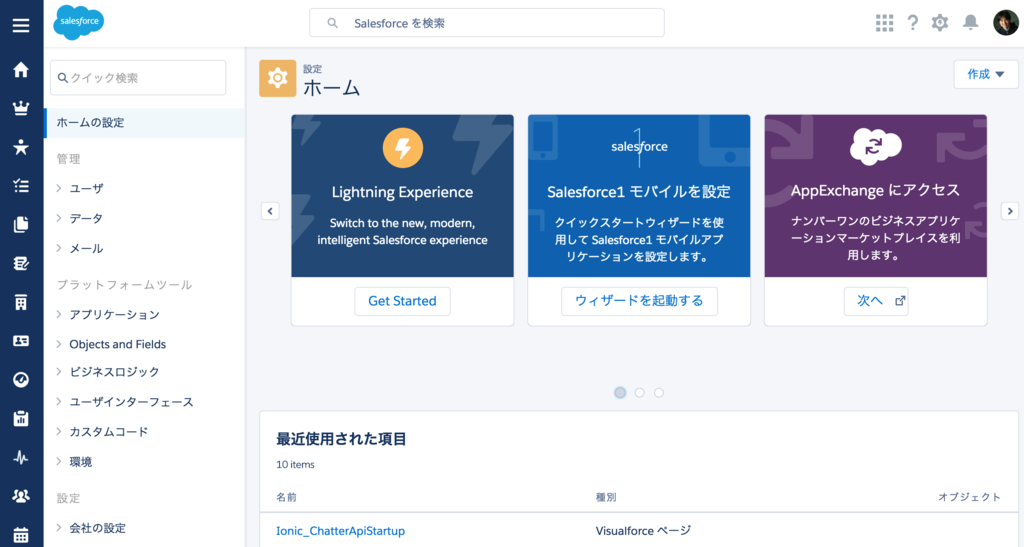Viewport: 1024px width, 547px height.
Task: Click the 次へ AppExchange button
Action: [x=876, y=301]
